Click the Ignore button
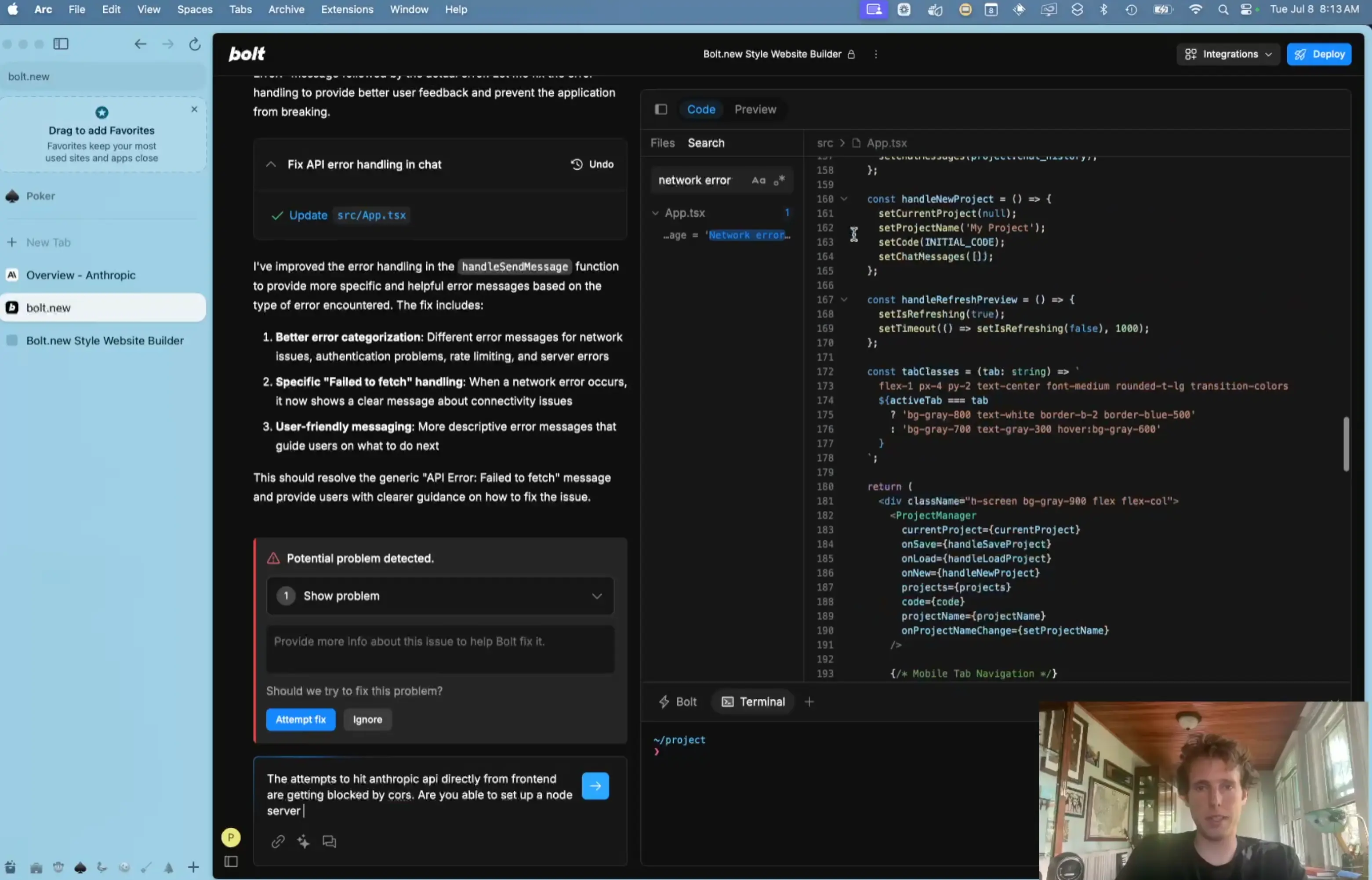Viewport: 1372px width, 880px height. [x=367, y=720]
